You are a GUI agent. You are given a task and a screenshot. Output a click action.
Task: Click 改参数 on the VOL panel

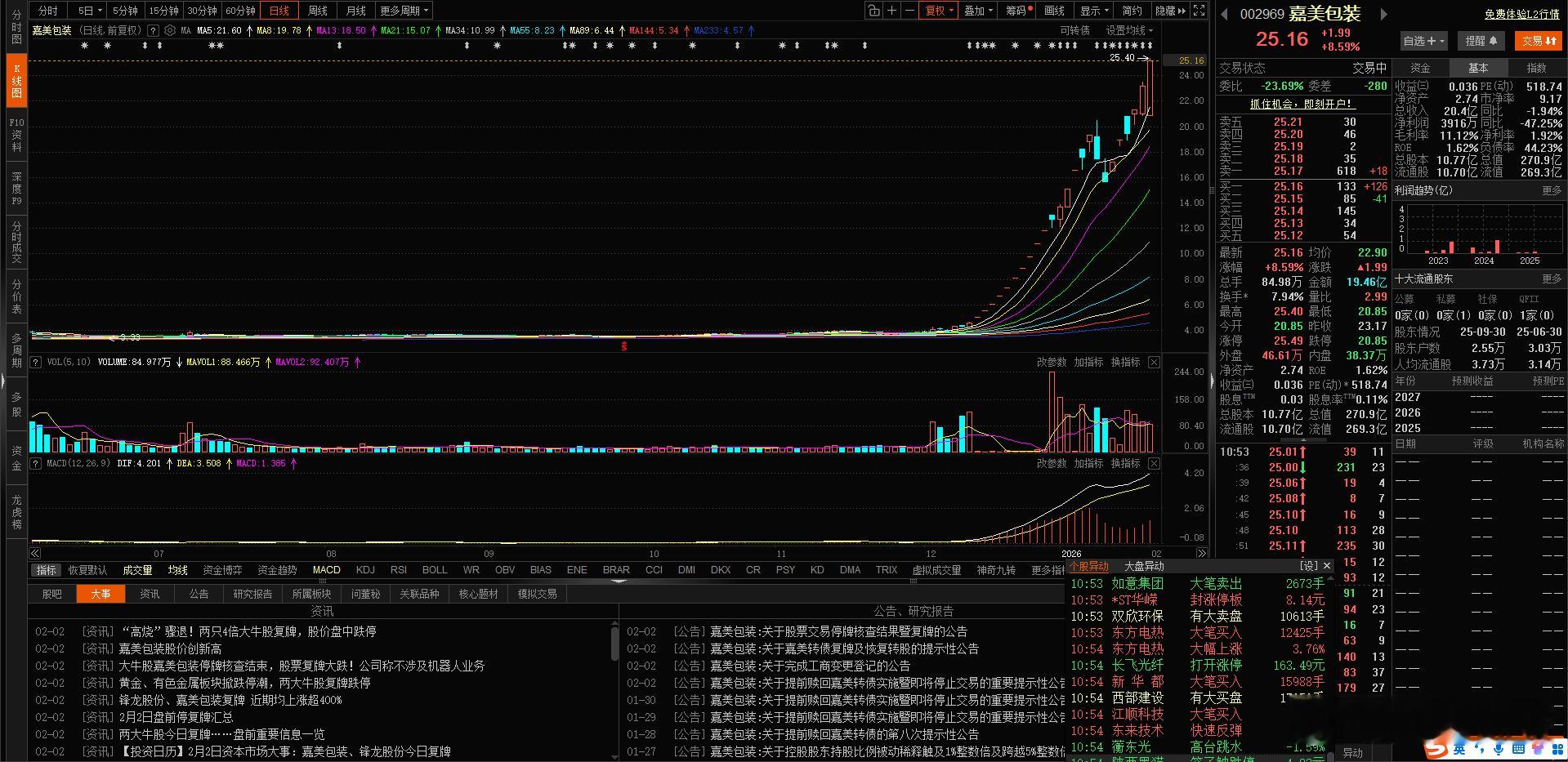click(x=1052, y=362)
